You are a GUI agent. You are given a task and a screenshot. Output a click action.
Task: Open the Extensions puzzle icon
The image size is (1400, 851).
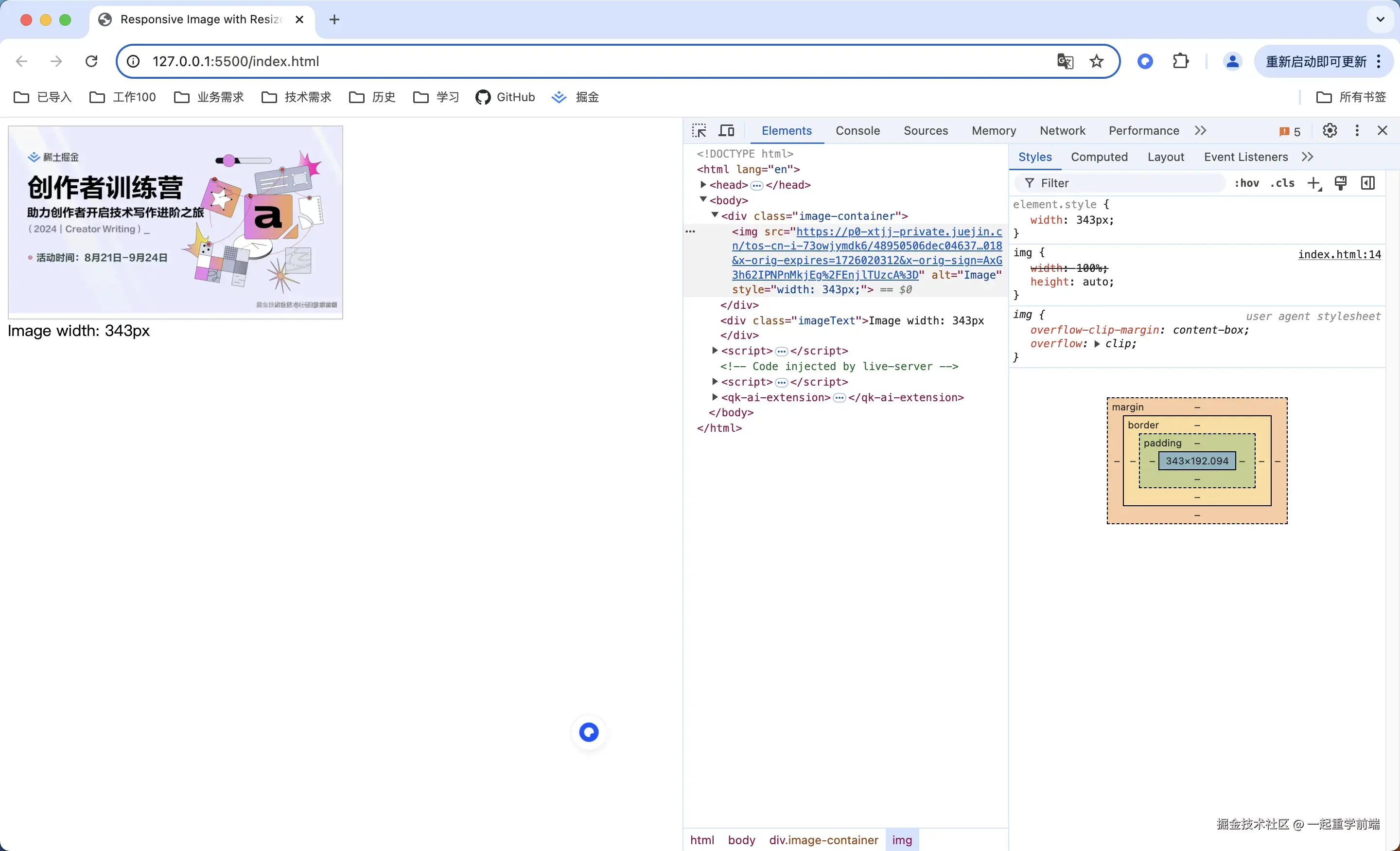click(1181, 61)
